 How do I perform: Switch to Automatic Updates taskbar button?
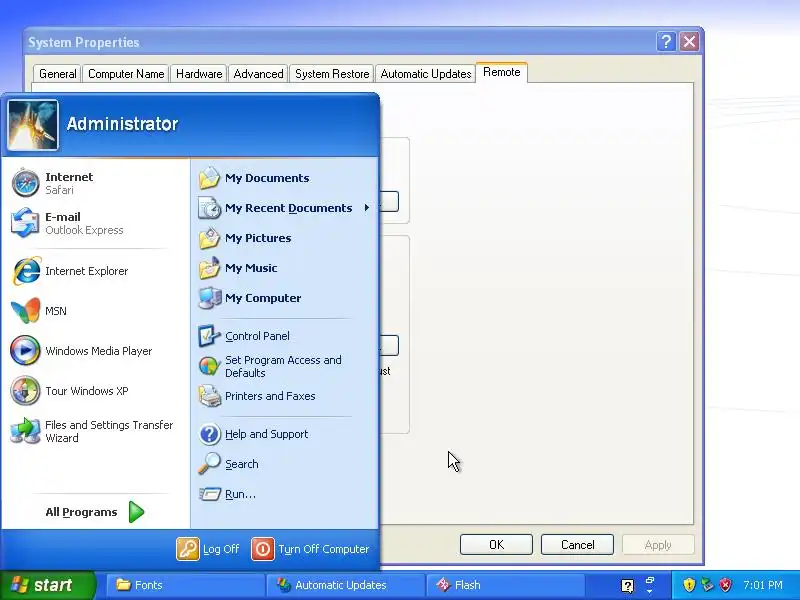(345, 585)
